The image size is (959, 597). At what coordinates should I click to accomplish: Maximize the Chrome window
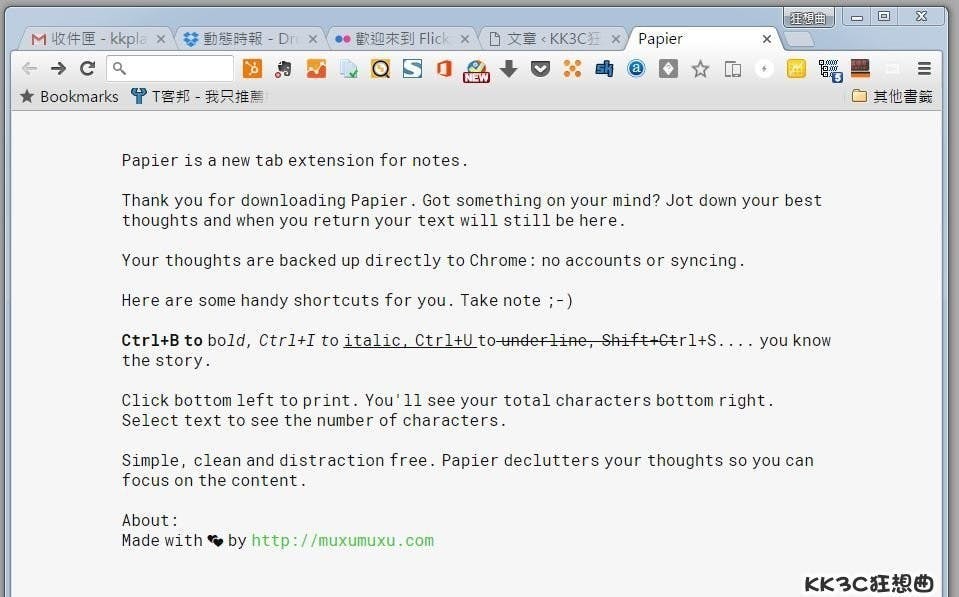884,17
